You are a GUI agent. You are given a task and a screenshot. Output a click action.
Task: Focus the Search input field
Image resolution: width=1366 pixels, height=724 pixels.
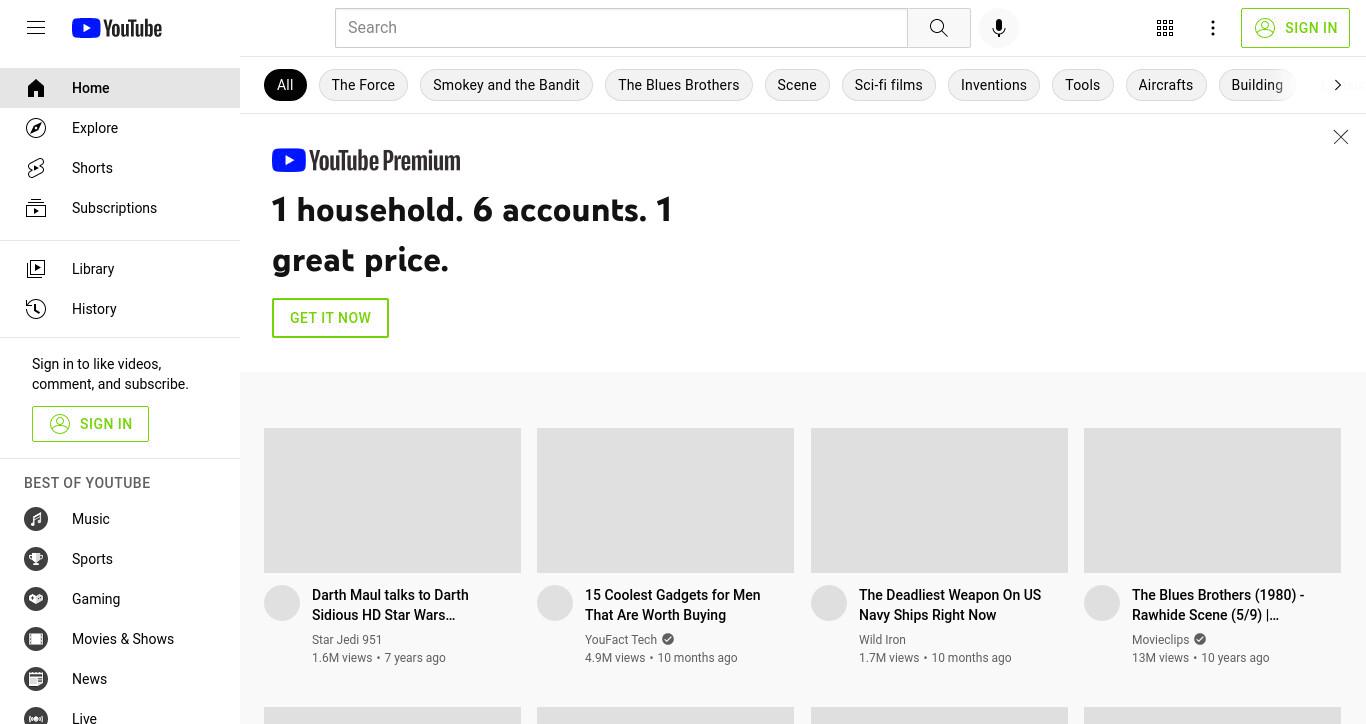pos(621,28)
